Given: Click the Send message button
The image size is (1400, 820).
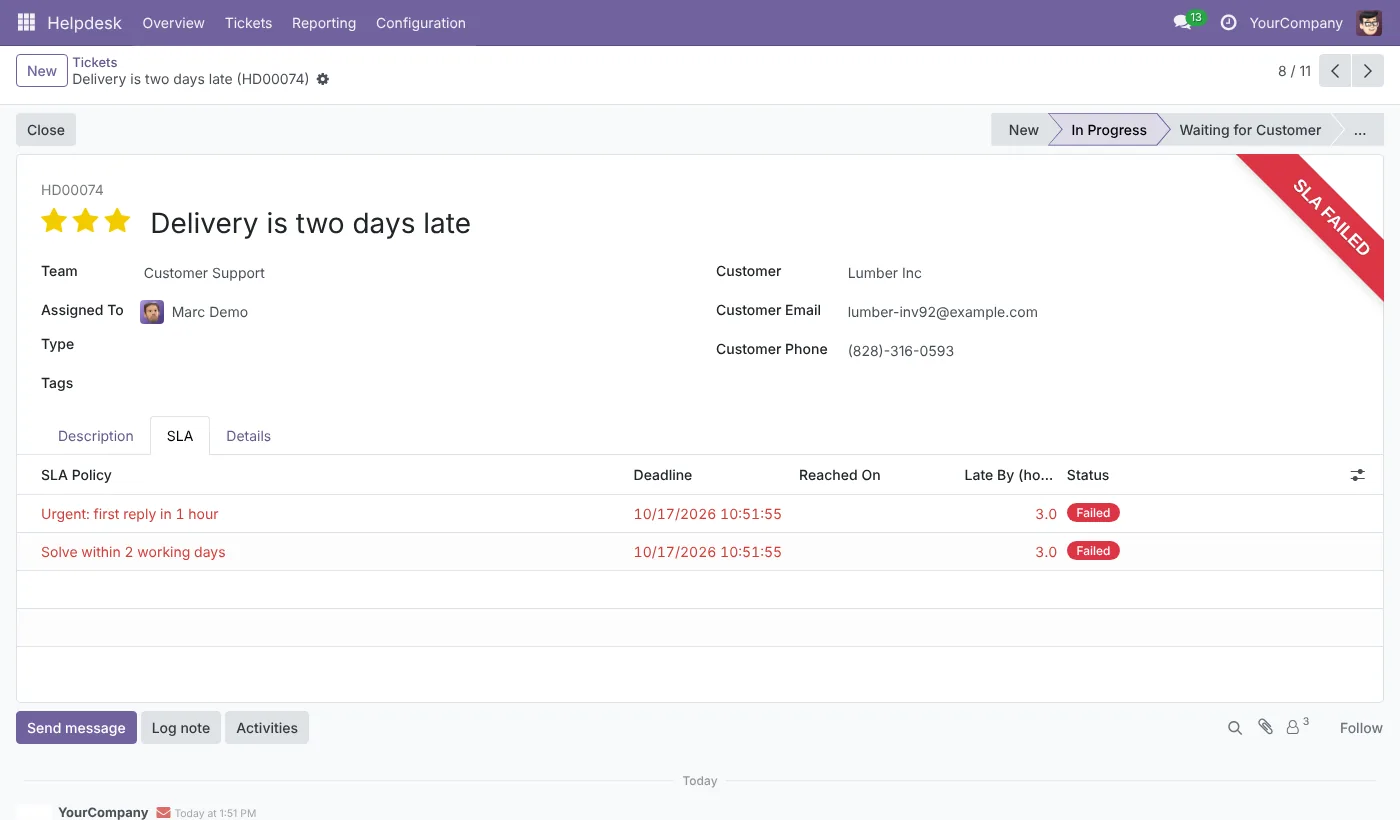Looking at the screenshot, I should pos(76,728).
